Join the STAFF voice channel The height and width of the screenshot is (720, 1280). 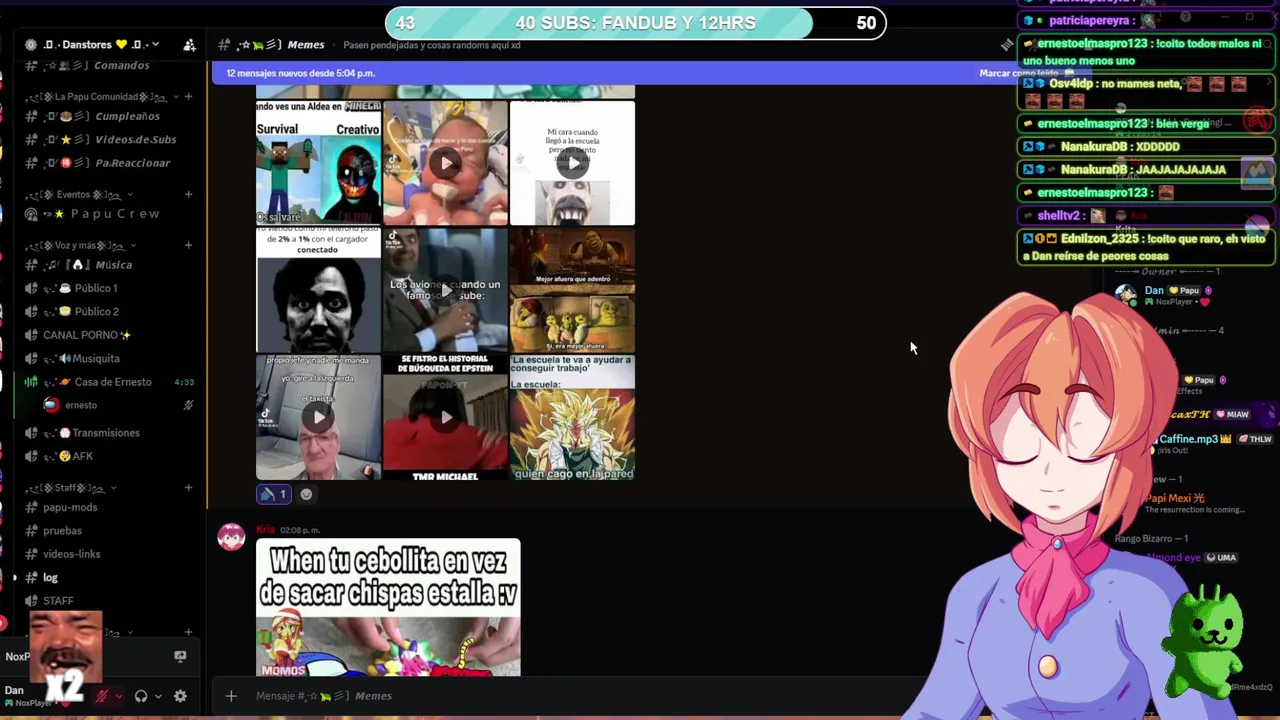[x=110, y=601]
